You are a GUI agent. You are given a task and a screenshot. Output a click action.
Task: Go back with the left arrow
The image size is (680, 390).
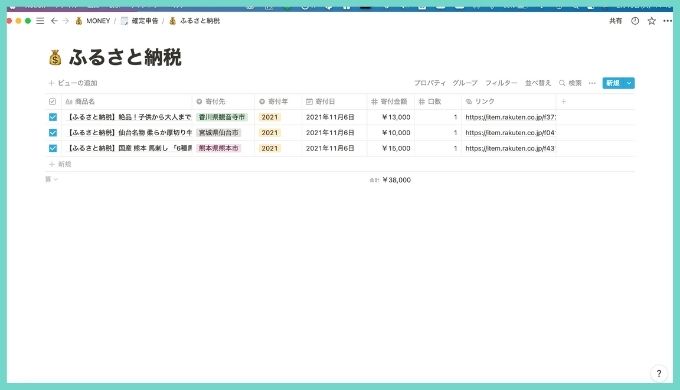(54, 21)
